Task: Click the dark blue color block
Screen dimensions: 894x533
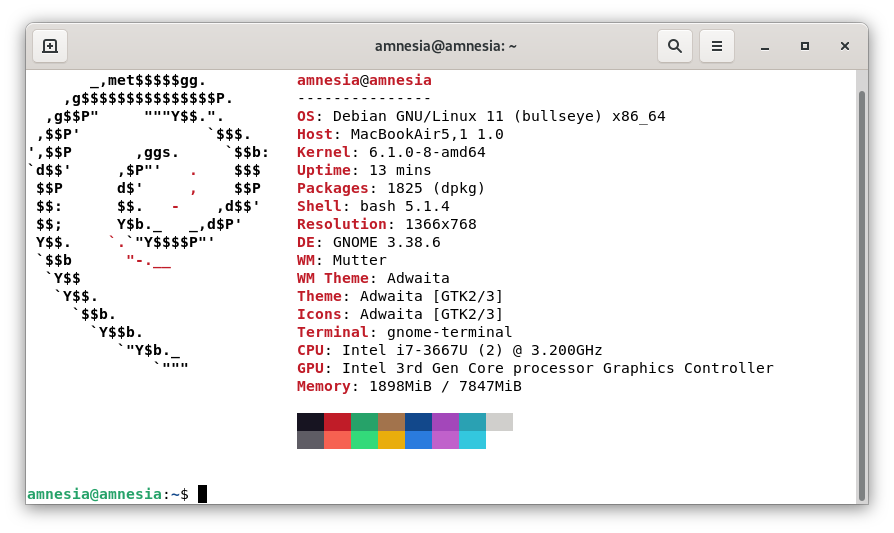Action: pos(418,422)
